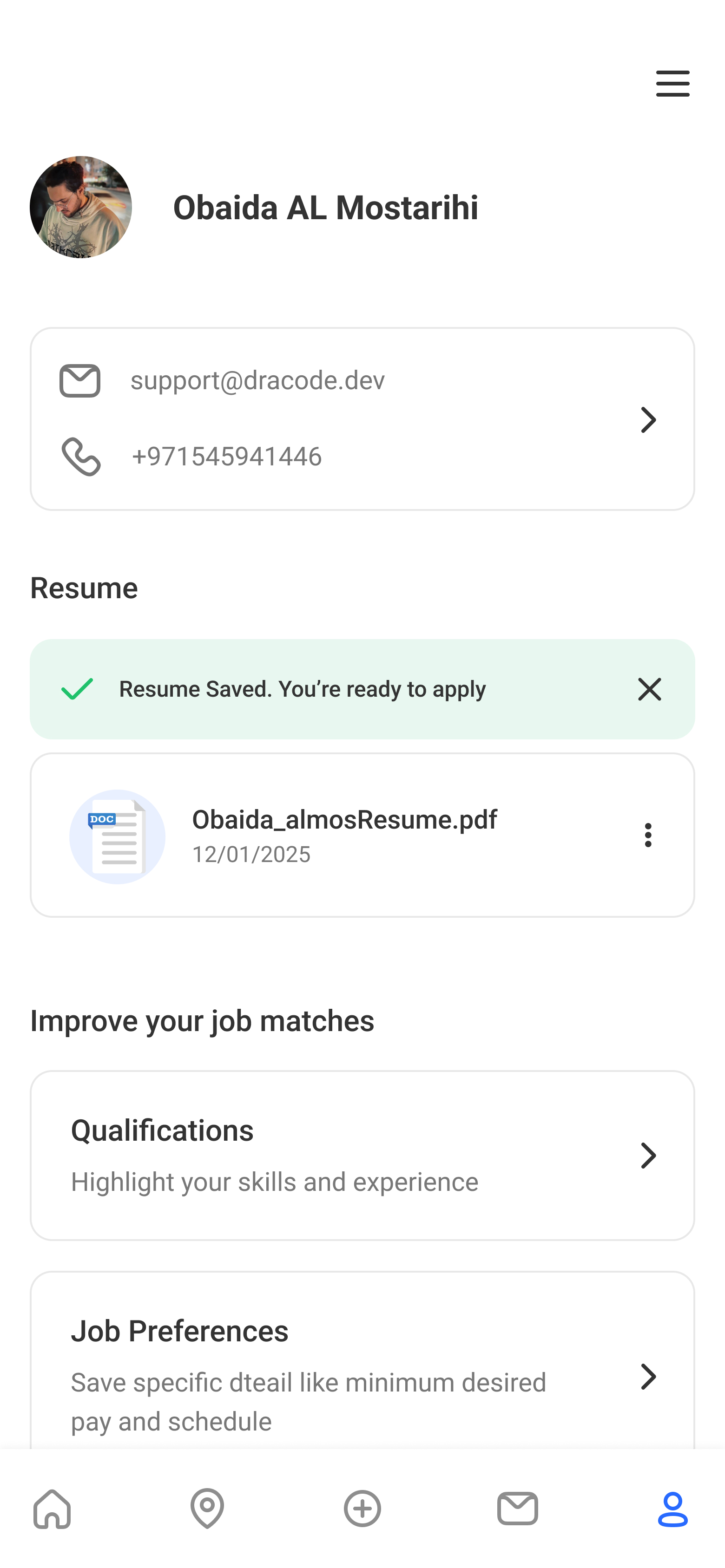Open the messages envelope tab

point(517,1509)
